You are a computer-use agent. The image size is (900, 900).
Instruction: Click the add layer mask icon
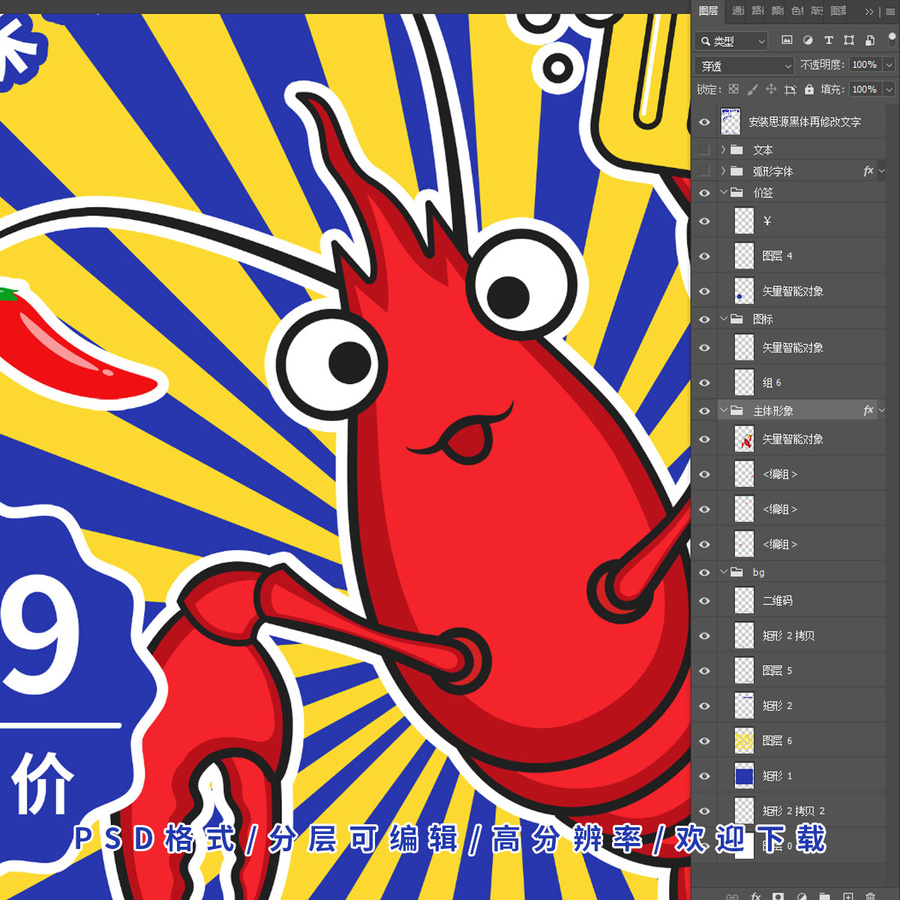[x=777, y=895]
